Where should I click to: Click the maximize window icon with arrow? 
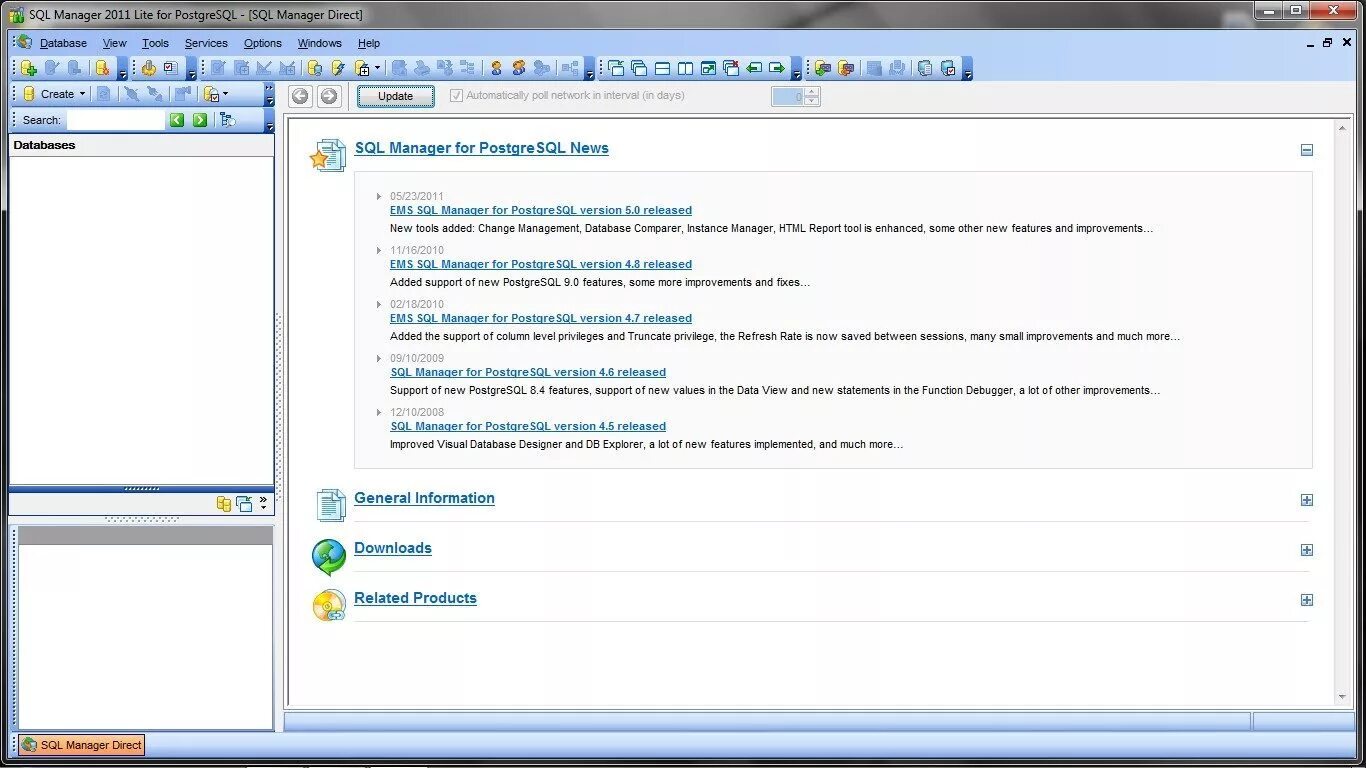click(x=708, y=68)
